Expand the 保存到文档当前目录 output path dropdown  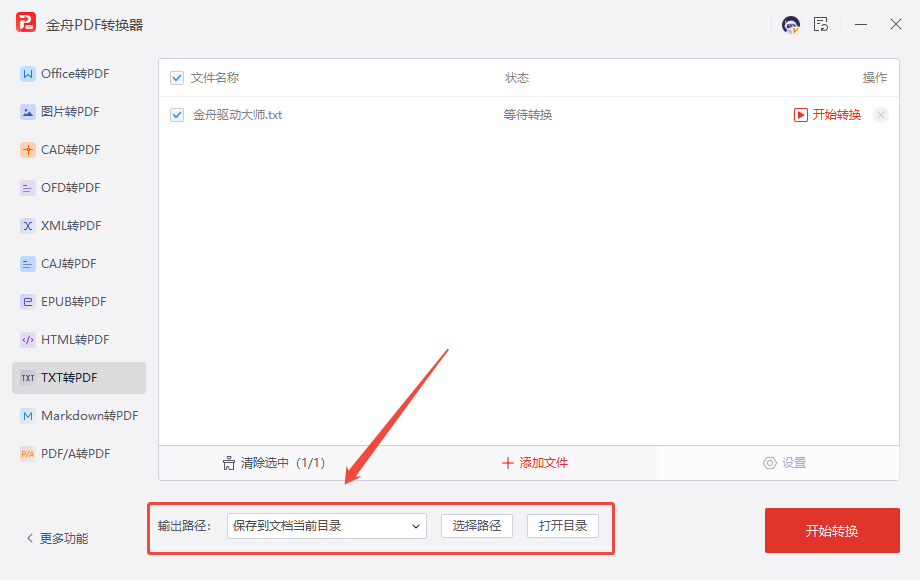point(327,526)
